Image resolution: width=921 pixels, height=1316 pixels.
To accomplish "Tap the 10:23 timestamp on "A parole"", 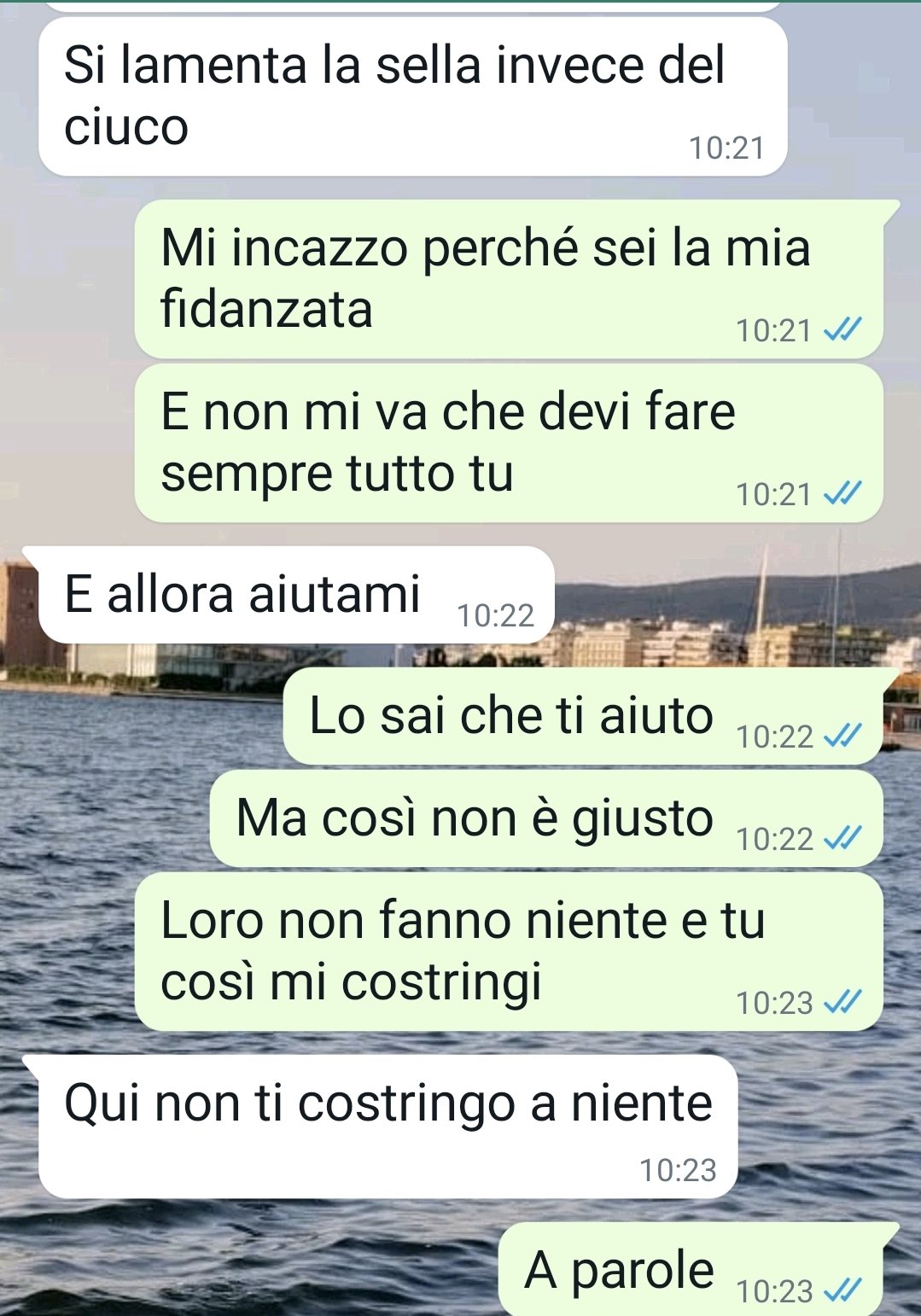I will coord(774,1290).
